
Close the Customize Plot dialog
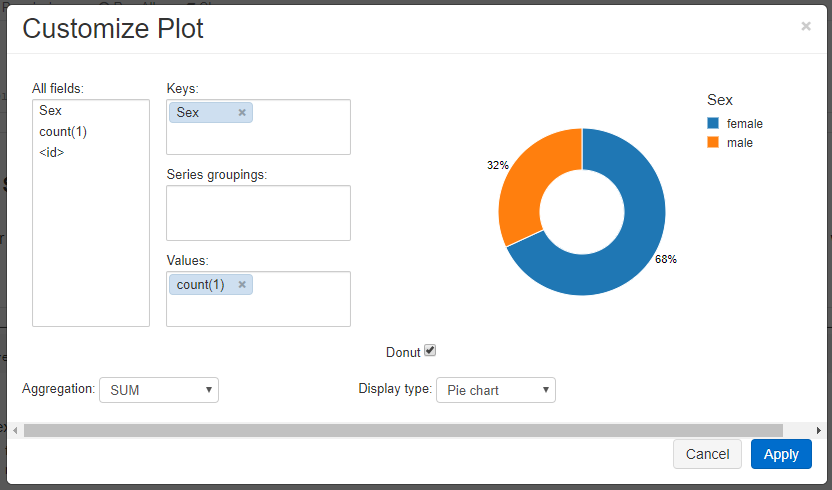coord(805,26)
